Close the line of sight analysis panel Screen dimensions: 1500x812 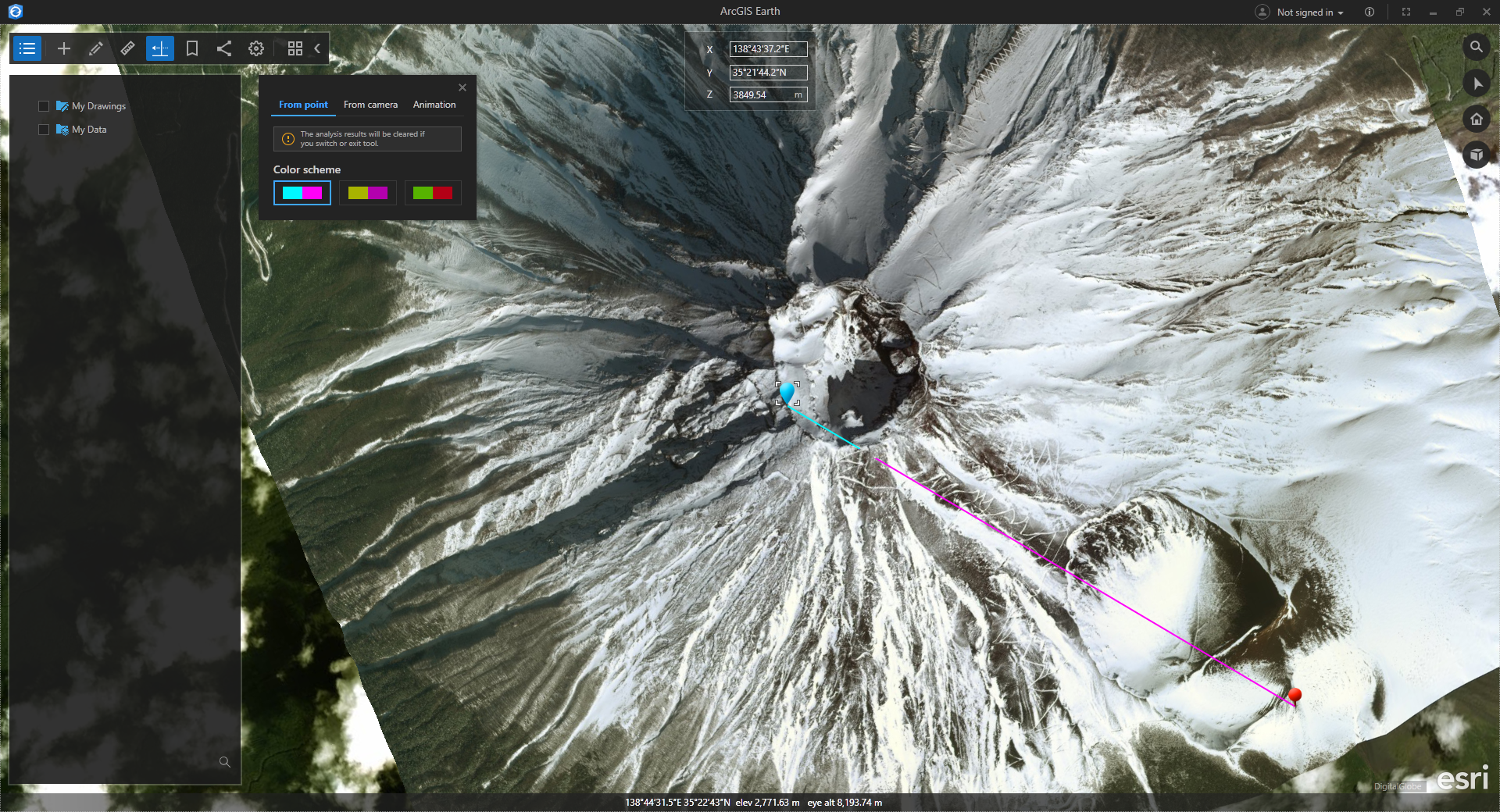[x=462, y=87]
